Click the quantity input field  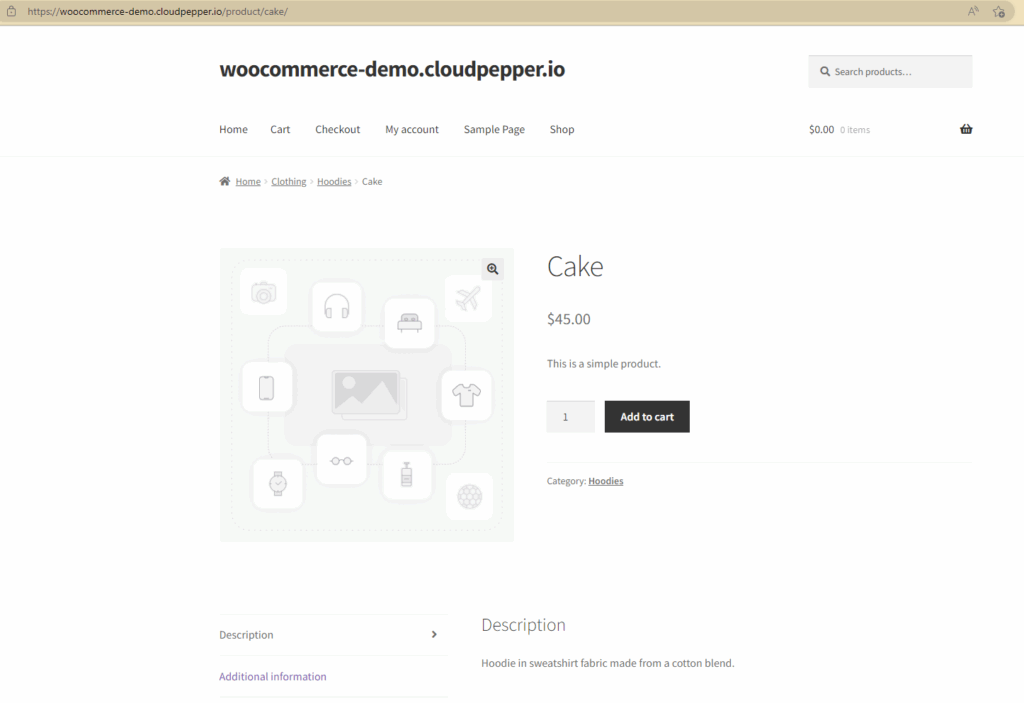tap(570, 416)
